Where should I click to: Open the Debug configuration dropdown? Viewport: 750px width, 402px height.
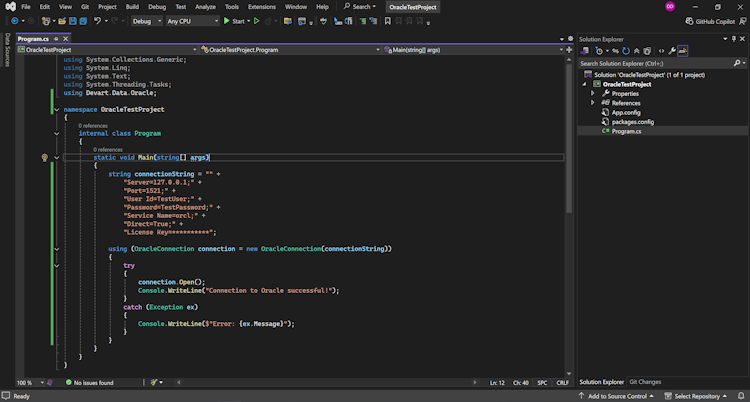(146, 20)
